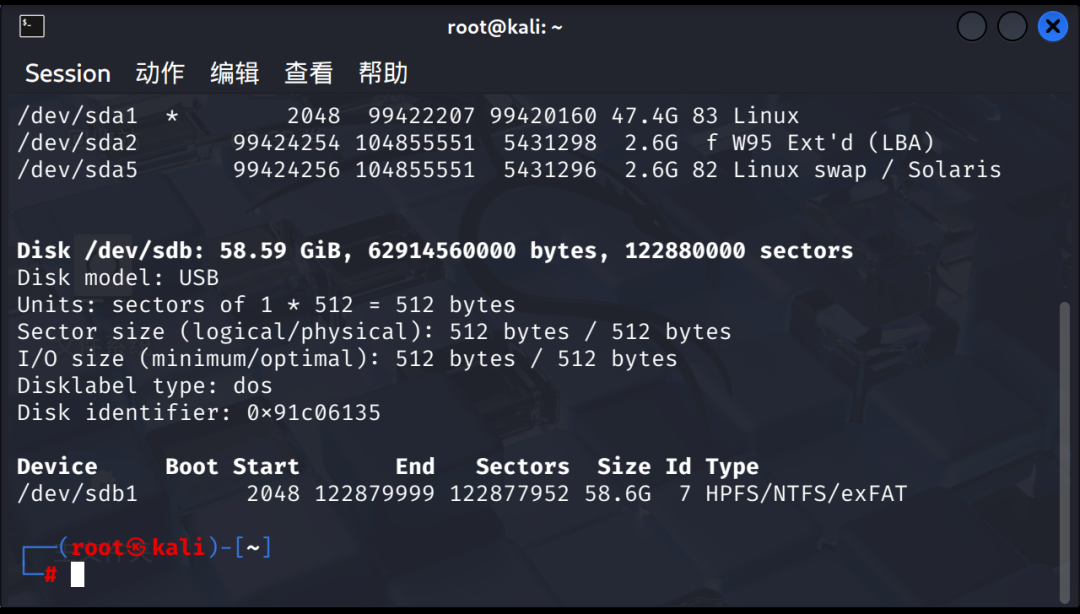Click the Kali skull symbol in the prompt
Screen dimensions: 1080x614
coord(138,548)
